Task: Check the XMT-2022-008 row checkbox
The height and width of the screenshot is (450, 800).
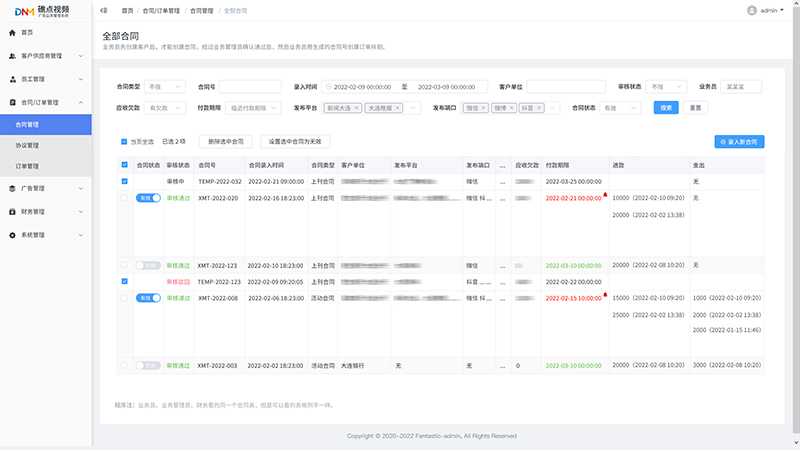Action: click(x=124, y=298)
